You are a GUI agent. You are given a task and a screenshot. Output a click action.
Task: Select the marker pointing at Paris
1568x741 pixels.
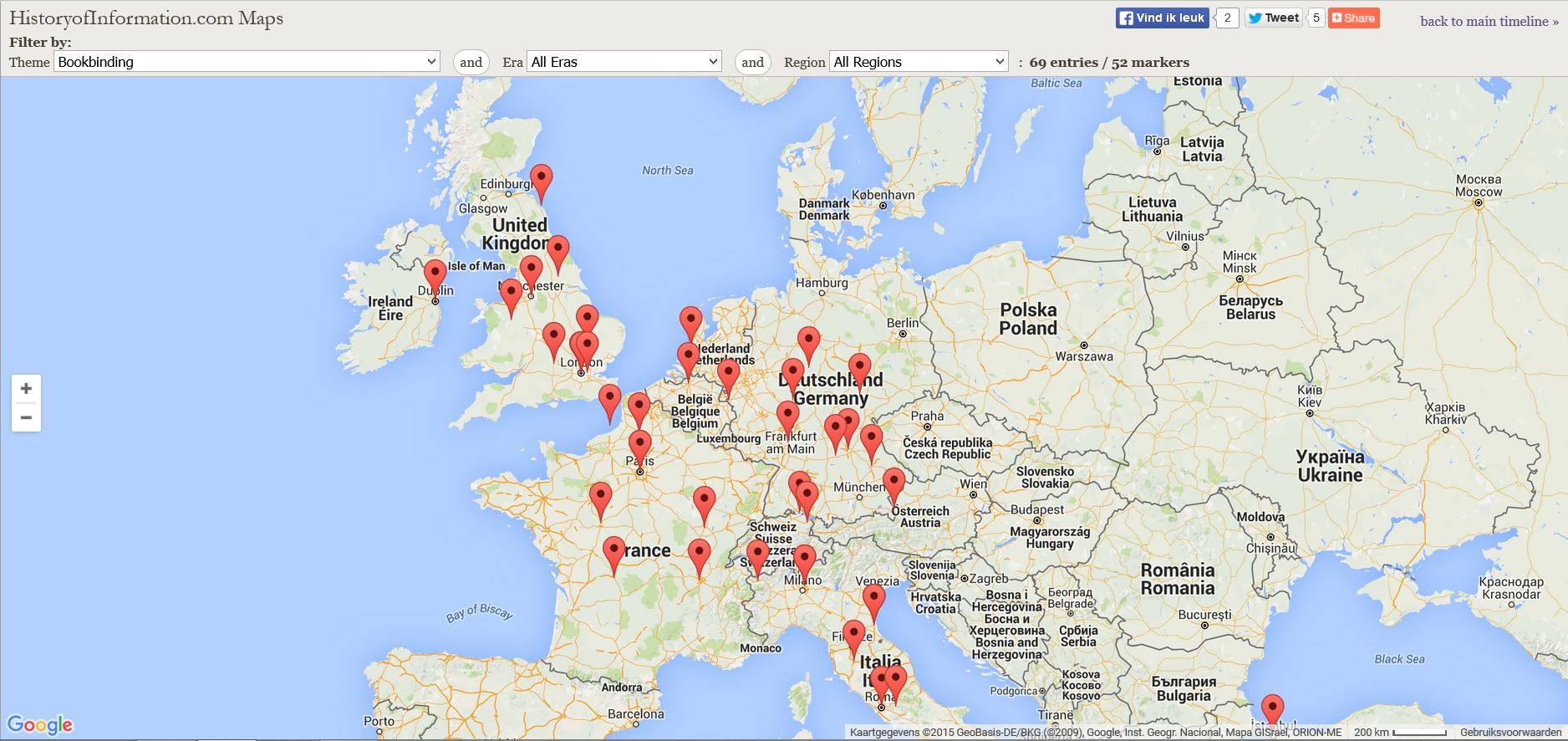(639, 452)
